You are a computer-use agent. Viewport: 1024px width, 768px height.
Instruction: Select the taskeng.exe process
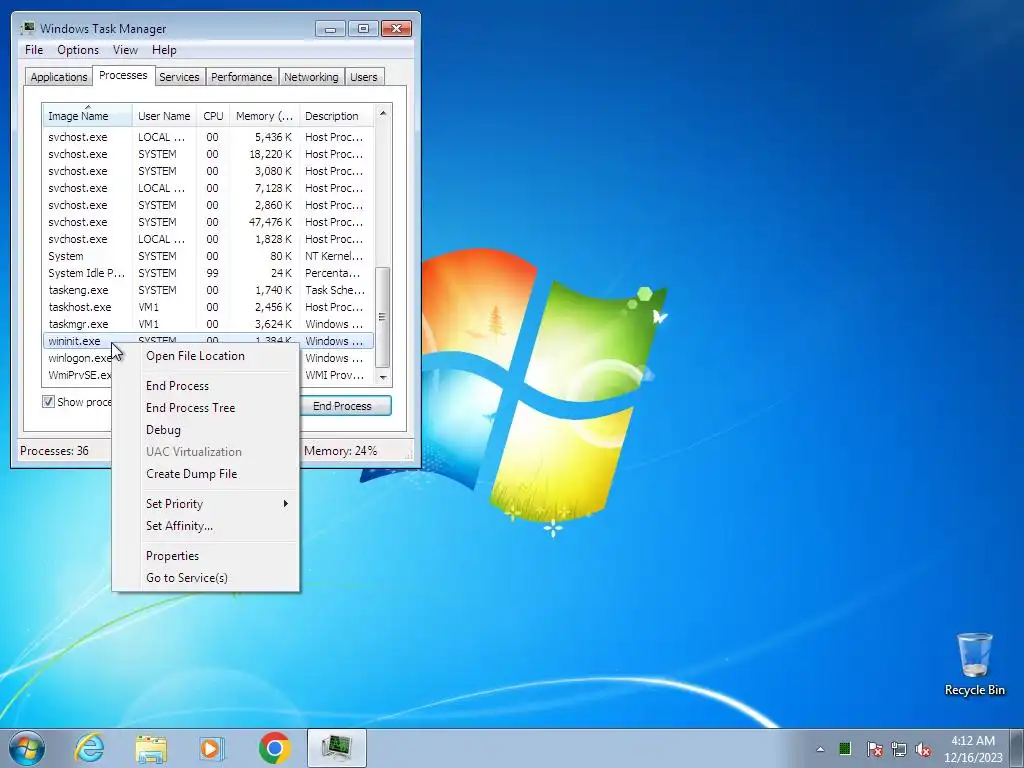208,290
